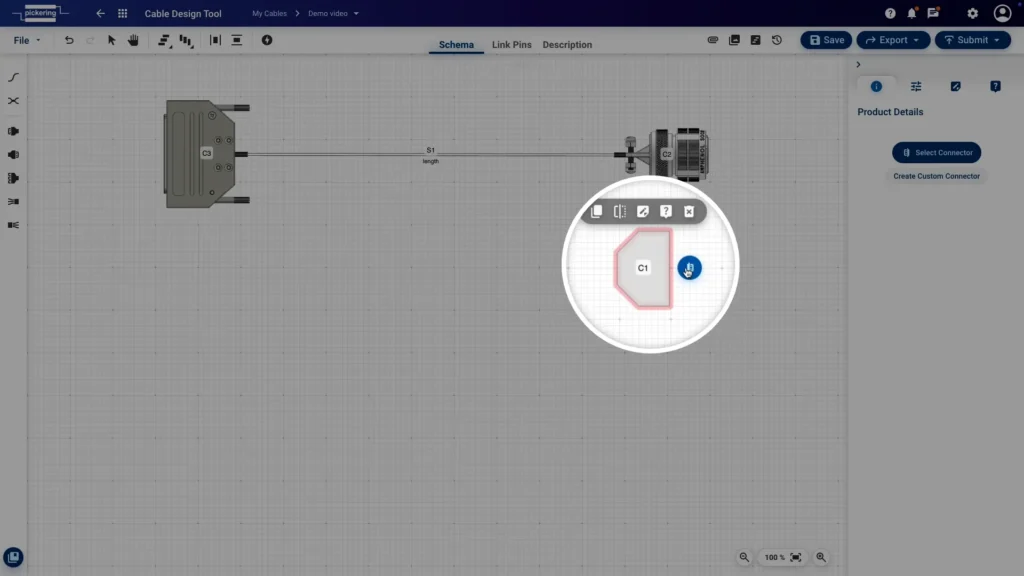Switch to the Link Pins tab
Viewport: 1024px width, 576px height.
click(511, 44)
